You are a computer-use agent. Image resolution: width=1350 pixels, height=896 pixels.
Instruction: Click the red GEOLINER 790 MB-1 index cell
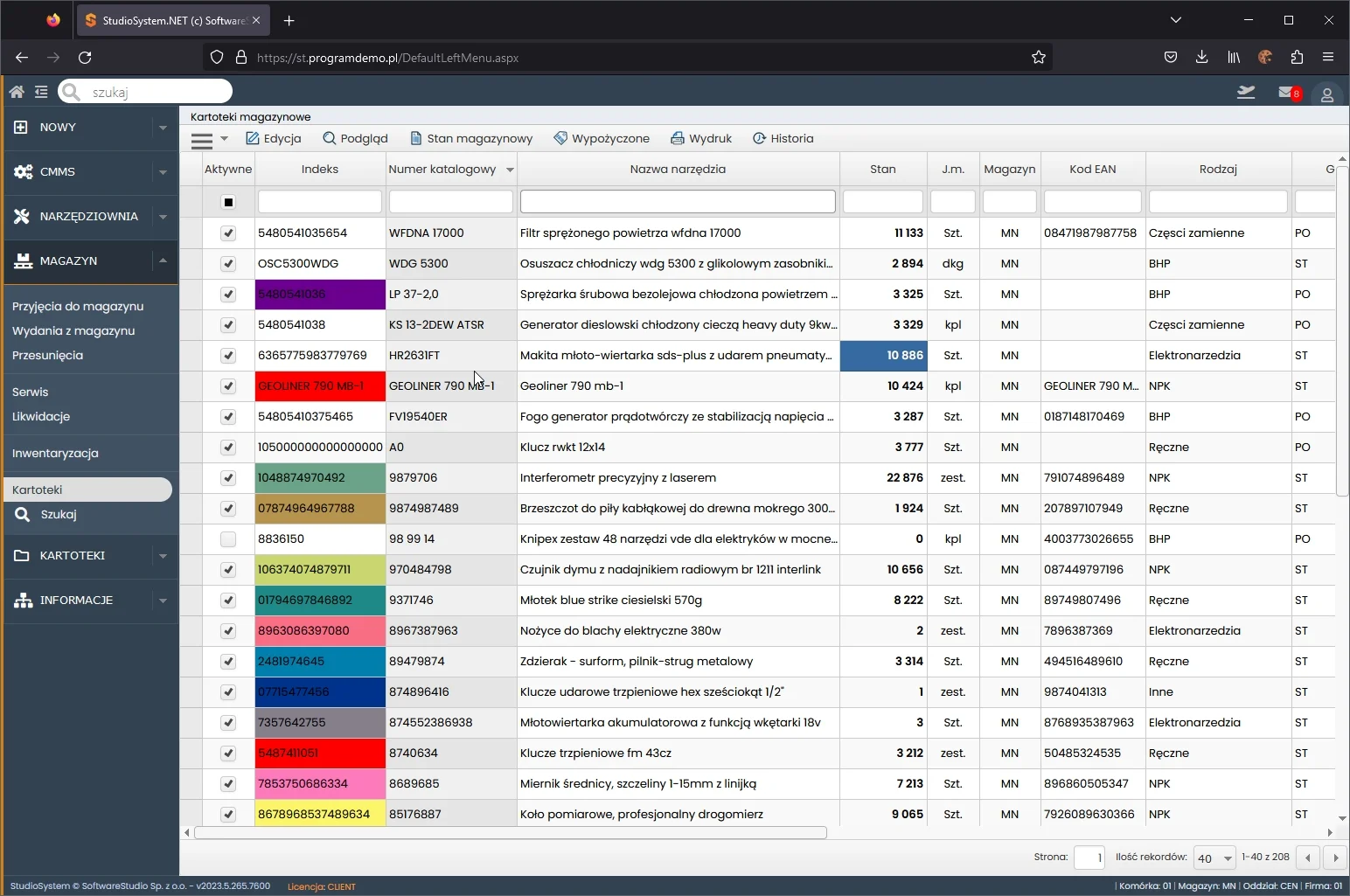coord(319,385)
